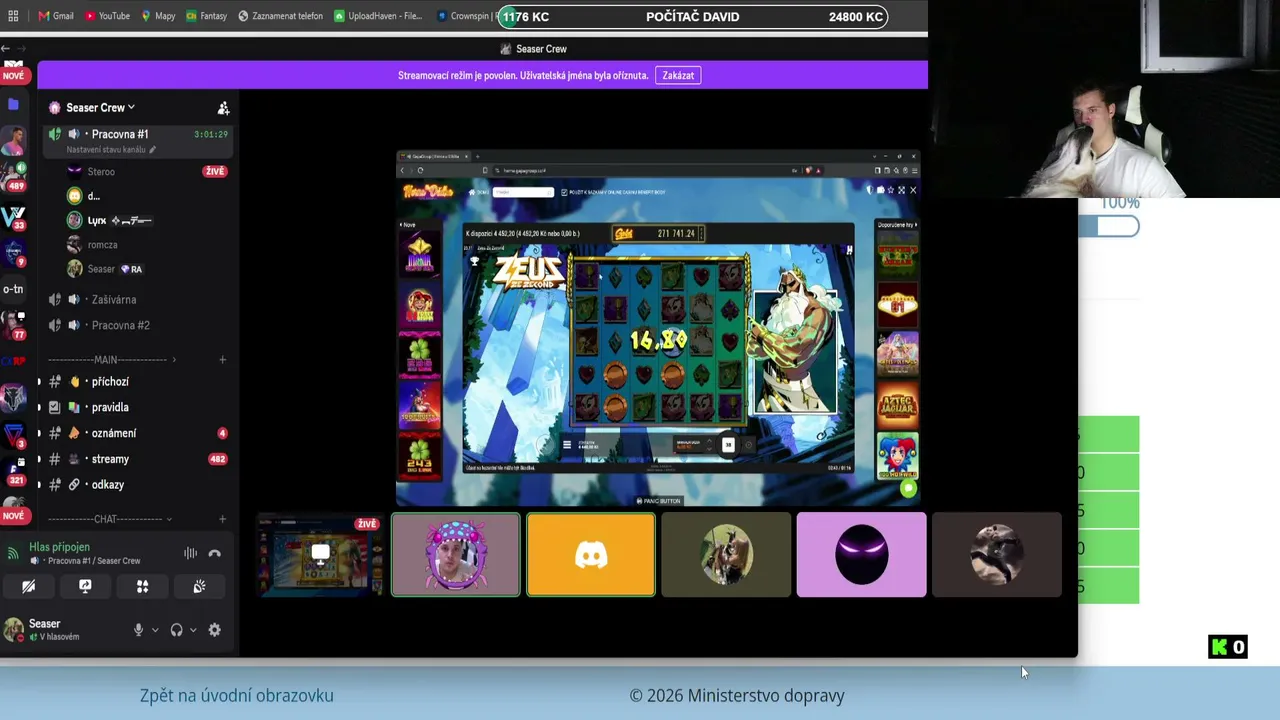The height and width of the screenshot is (720, 1280).
Task: Click the screen share button
Action: [x=85, y=587]
